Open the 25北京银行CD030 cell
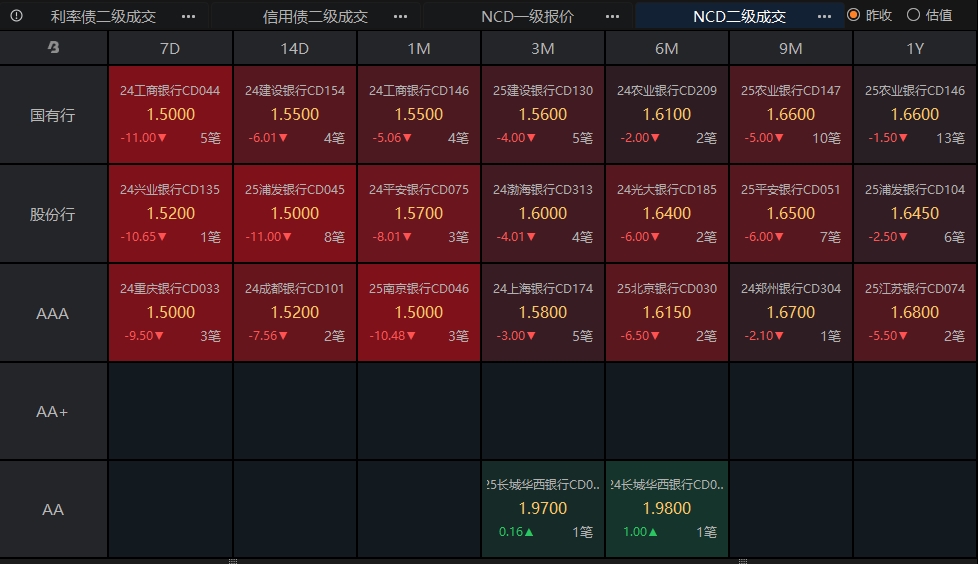Viewport: 978px width, 564px height. (x=667, y=313)
